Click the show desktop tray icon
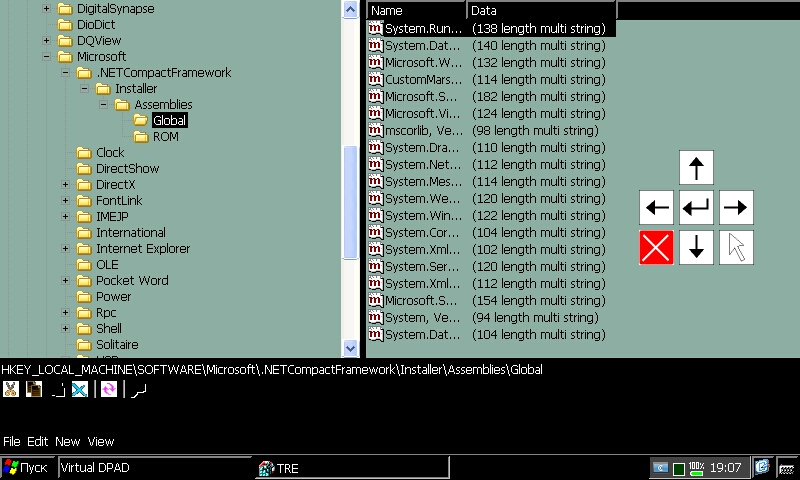Image resolution: width=800 pixels, height=480 pixels. 762,467
